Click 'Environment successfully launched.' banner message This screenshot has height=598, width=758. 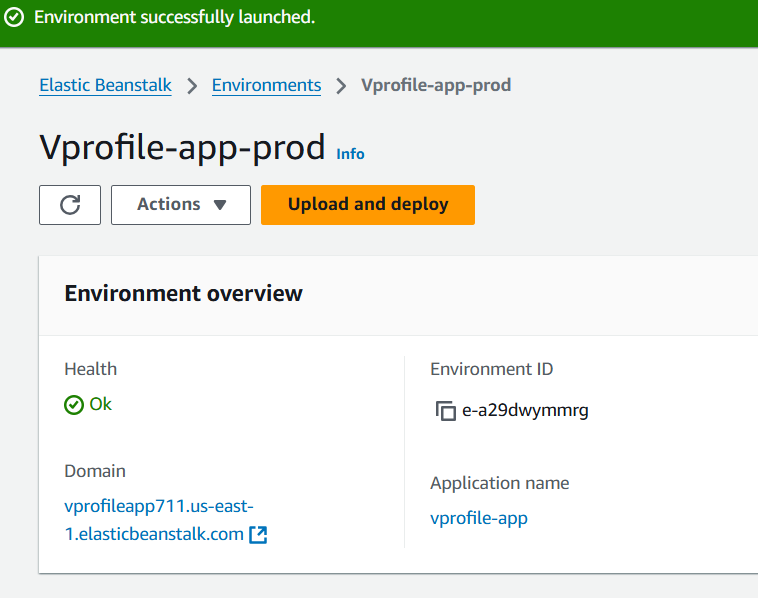175,17
